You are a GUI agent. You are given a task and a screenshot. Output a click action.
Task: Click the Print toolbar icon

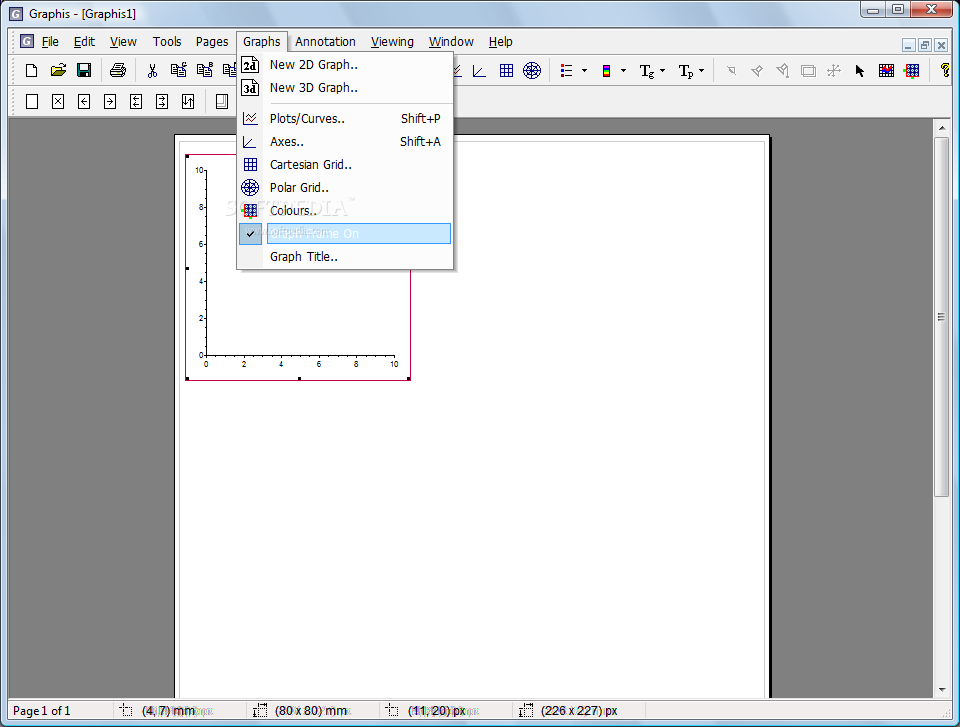click(118, 70)
